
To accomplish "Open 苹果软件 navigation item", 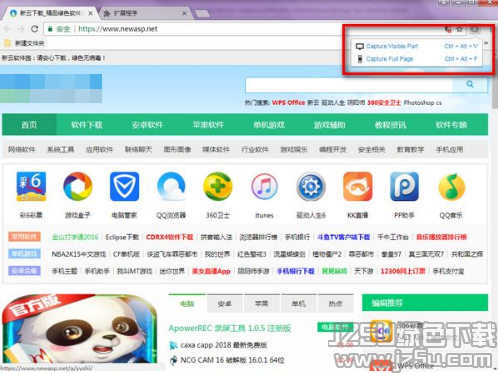I will [x=208, y=125].
